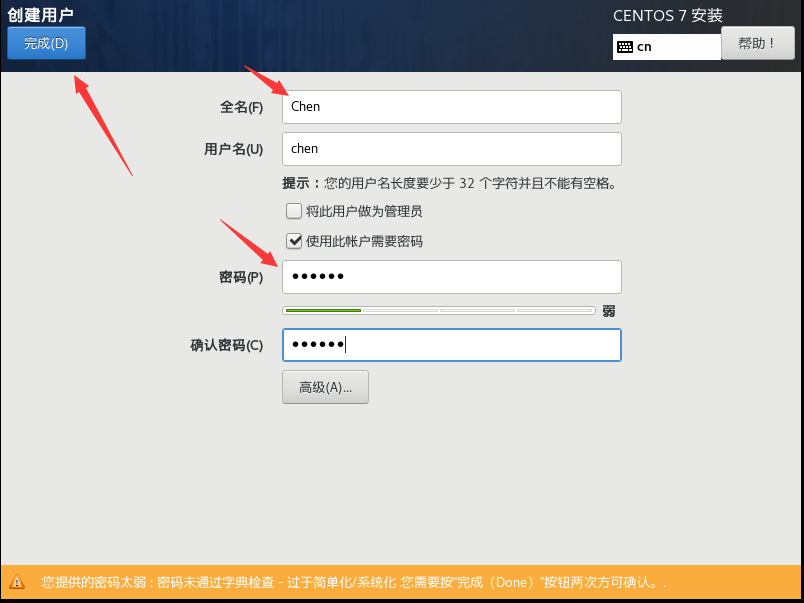Click the 用户名 field containing chen
This screenshot has height=603, width=804.
click(x=452, y=149)
